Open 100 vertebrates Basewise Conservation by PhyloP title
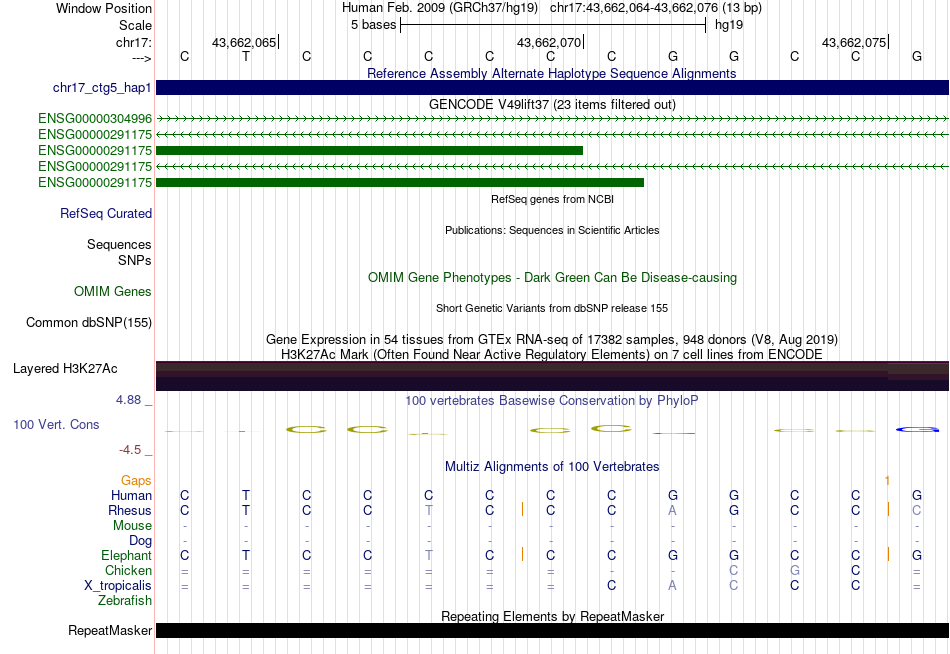Image resolution: width=950 pixels, height=654 pixels. (552, 401)
